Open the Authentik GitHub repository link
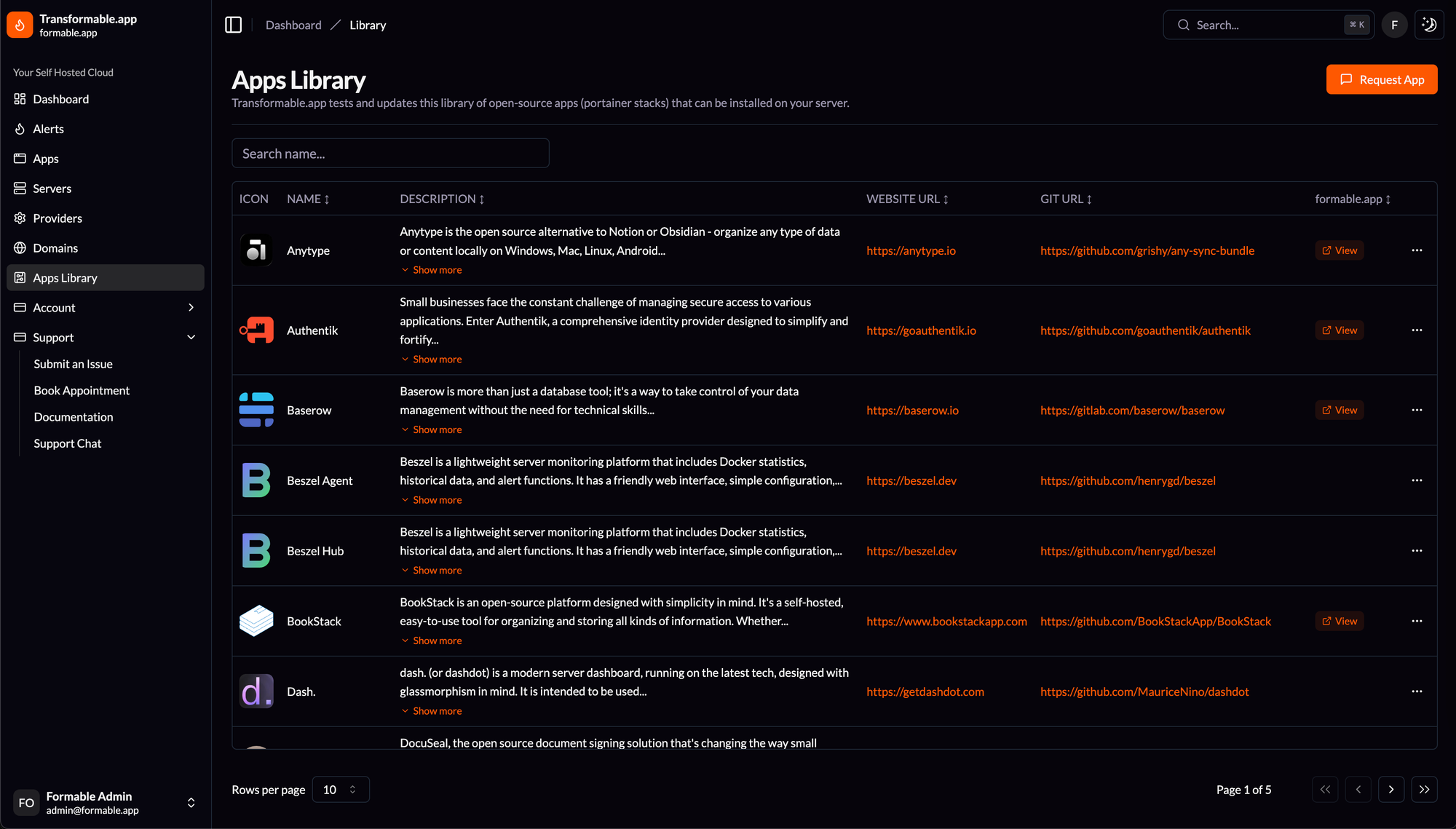This screenshot has width=1456, height=829. (x=1145, y=330)
